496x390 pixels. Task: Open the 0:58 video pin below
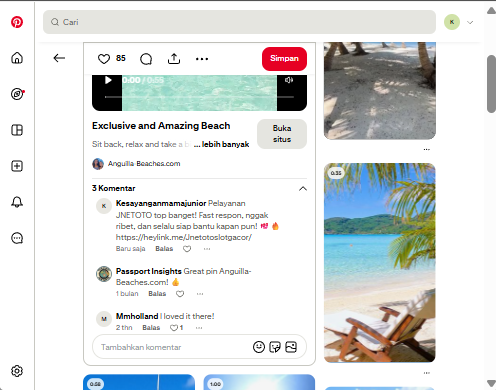pos(139,382)
